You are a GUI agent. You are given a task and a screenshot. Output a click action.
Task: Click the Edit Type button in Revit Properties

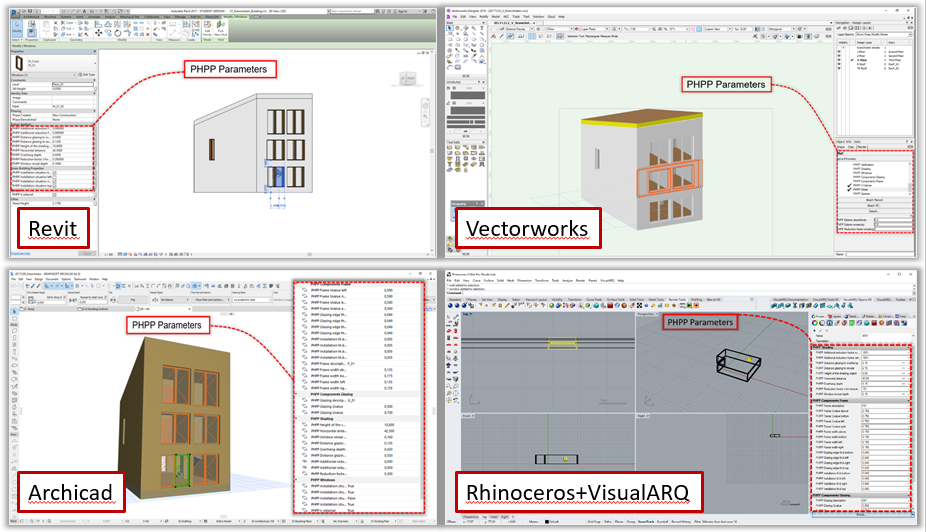87,75
